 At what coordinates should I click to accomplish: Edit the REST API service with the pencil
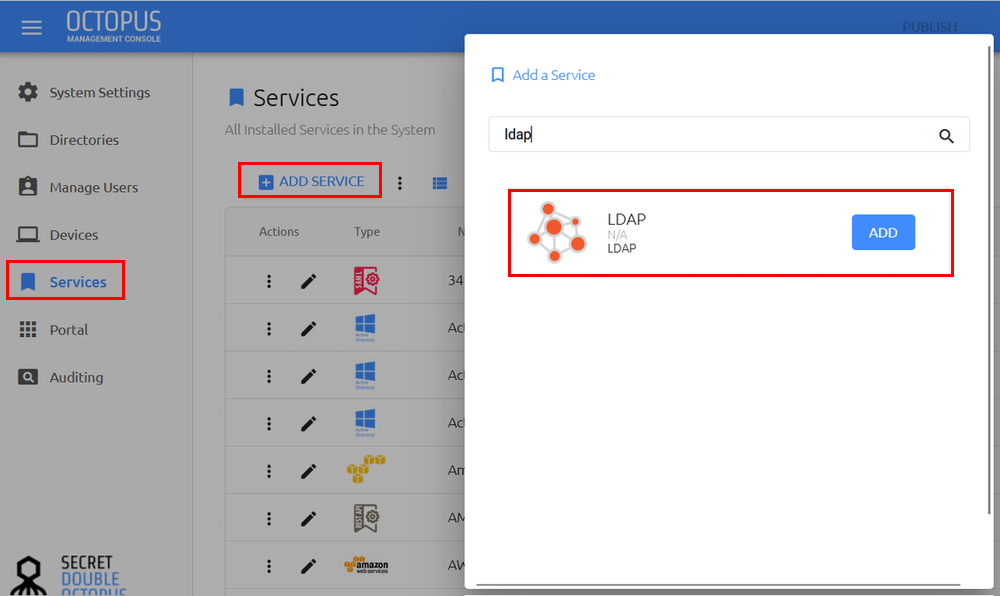tap(309, 518)
